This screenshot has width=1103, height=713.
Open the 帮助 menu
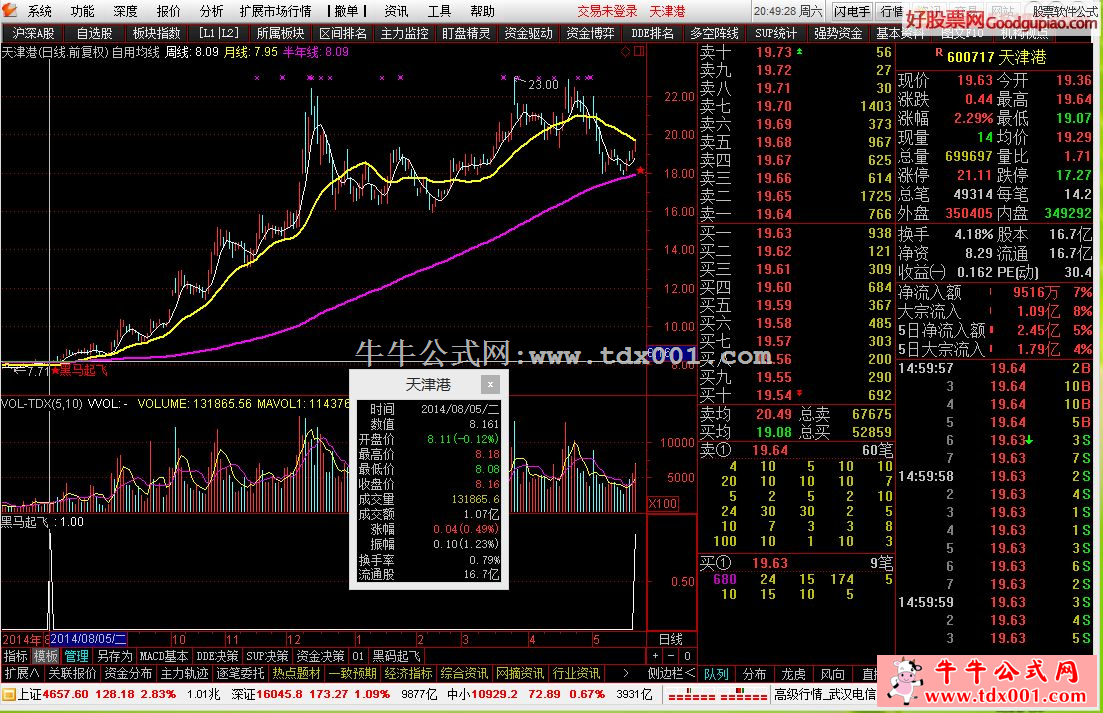click(x=482, y=11)
